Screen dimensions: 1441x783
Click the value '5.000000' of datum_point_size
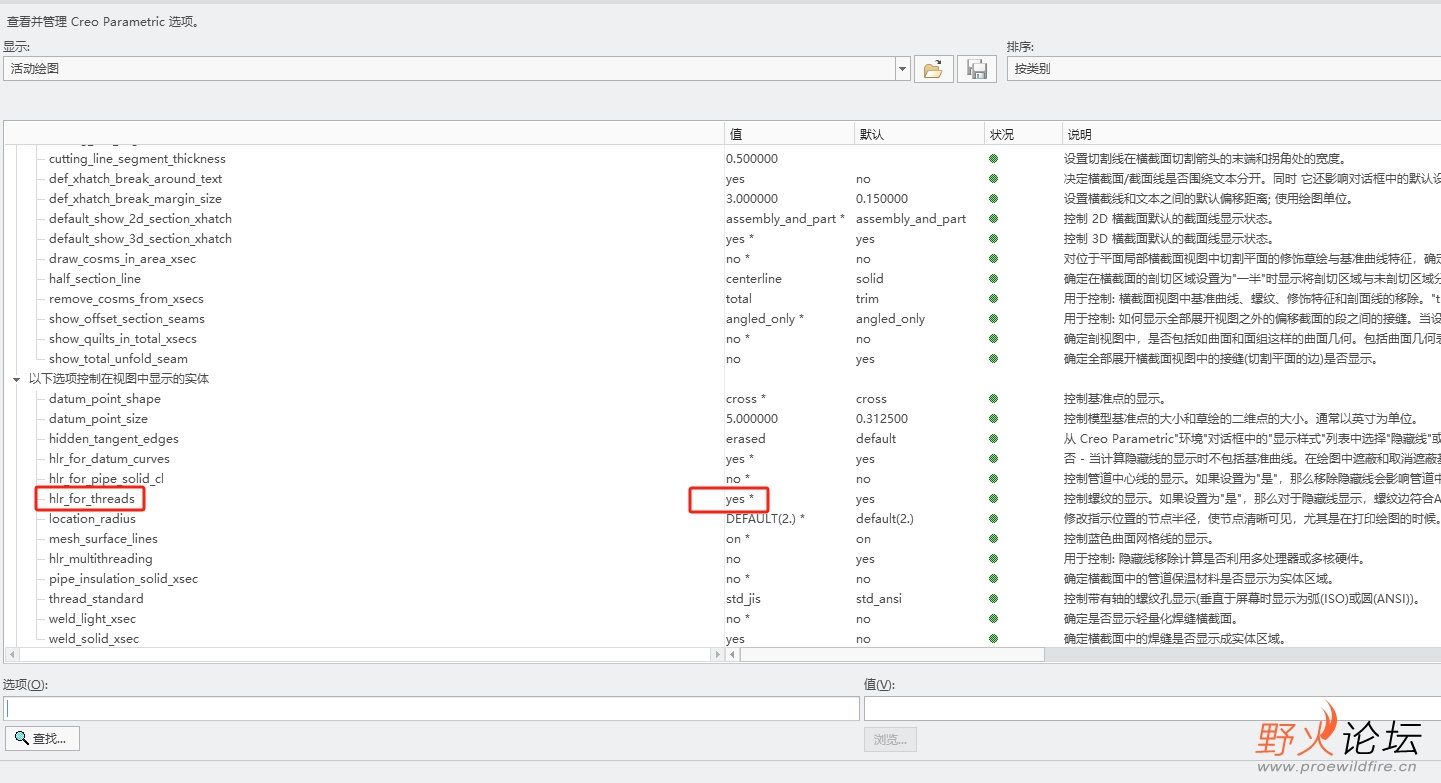(x=752, y=419)
